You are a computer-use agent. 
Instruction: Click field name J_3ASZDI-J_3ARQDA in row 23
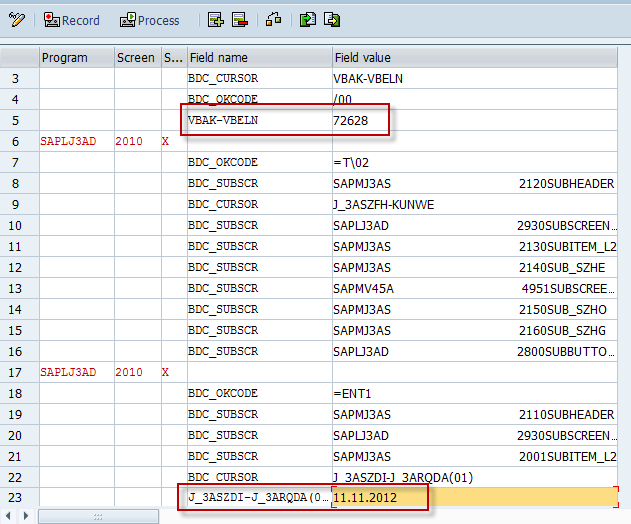(x=258, y=497)
